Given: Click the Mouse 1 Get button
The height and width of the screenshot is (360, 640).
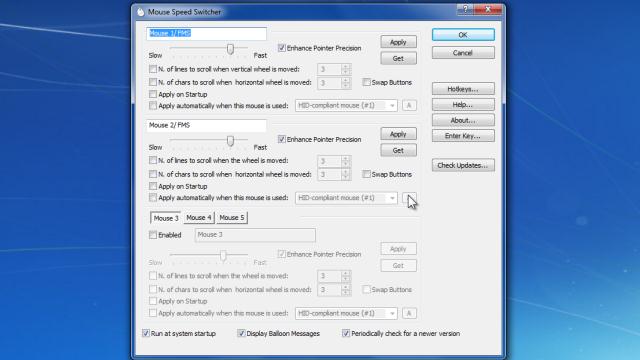Looking at the screenshot, I should [398, 58].
